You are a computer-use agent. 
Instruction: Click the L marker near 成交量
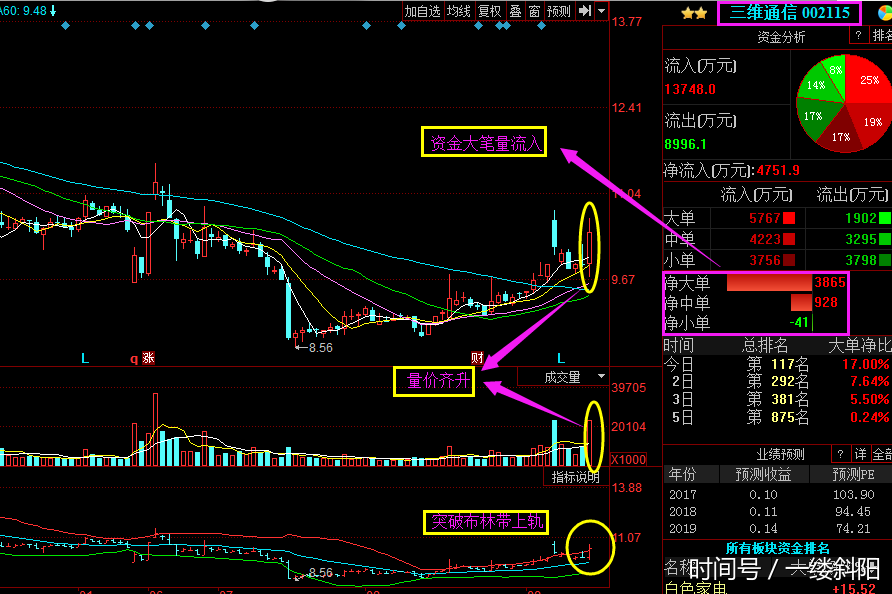pos(561,358)
